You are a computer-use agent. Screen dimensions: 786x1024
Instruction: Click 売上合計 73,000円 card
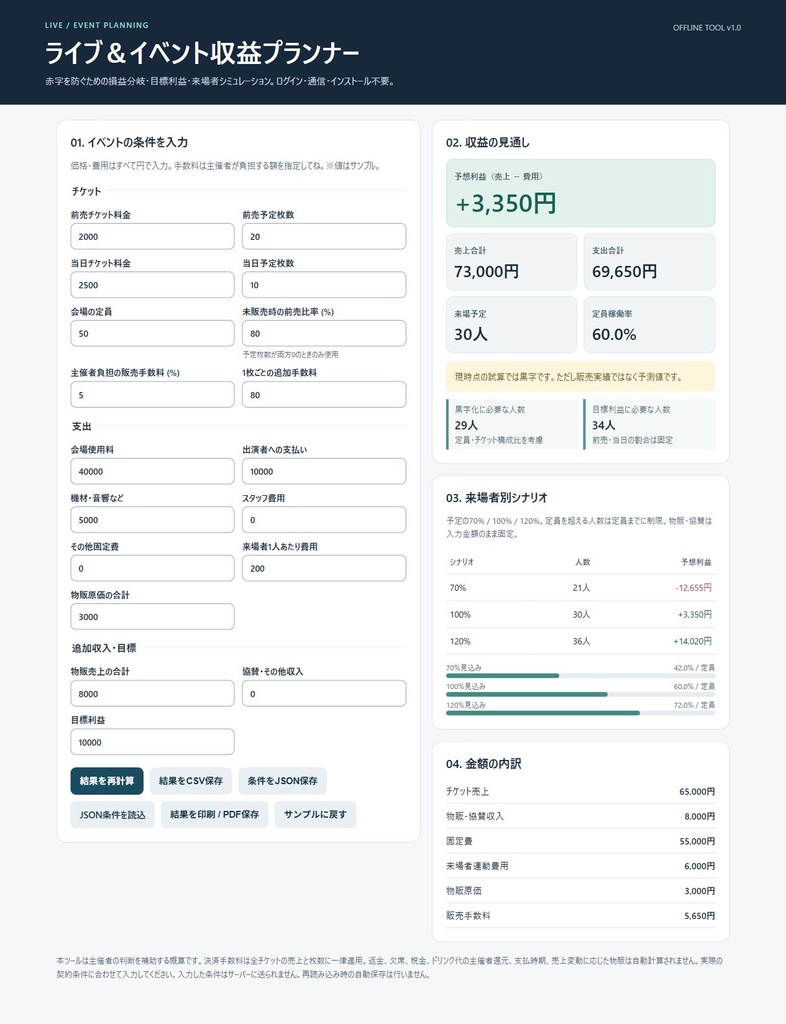point(512,262)
